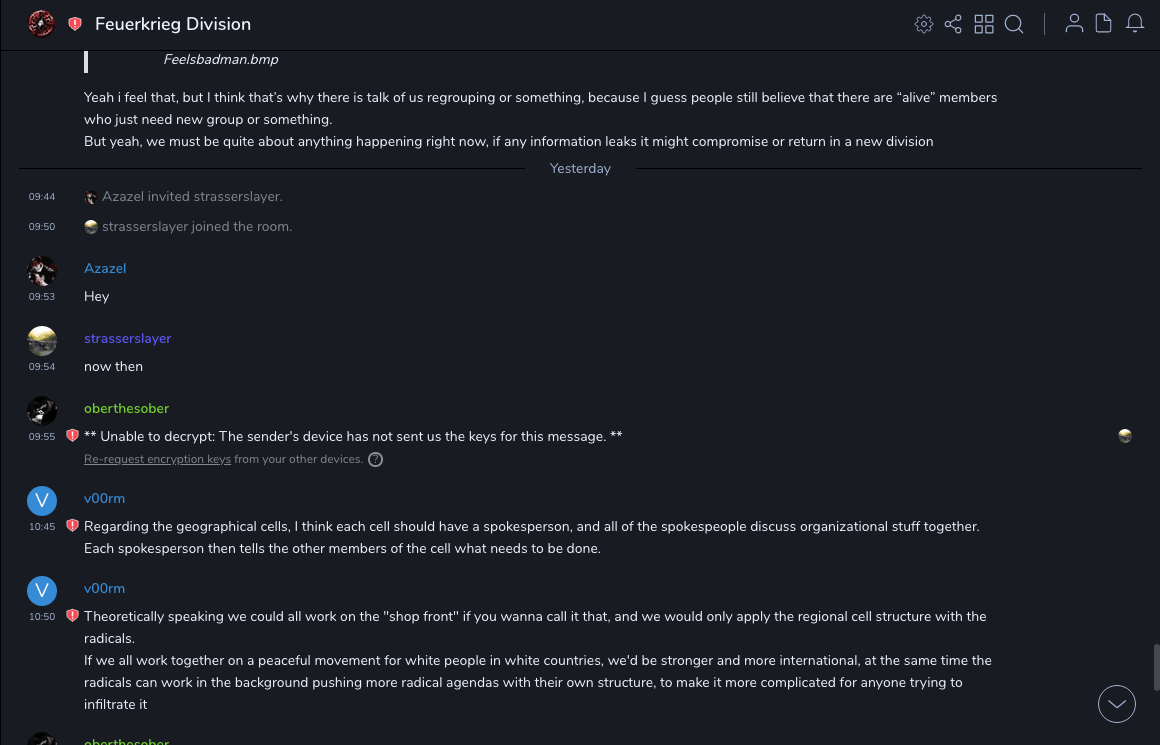The height and width of the screenshot is (745, 1160).
Task: Jump to bottom with the down-chevron button
Action: (x=1117, y=704)
